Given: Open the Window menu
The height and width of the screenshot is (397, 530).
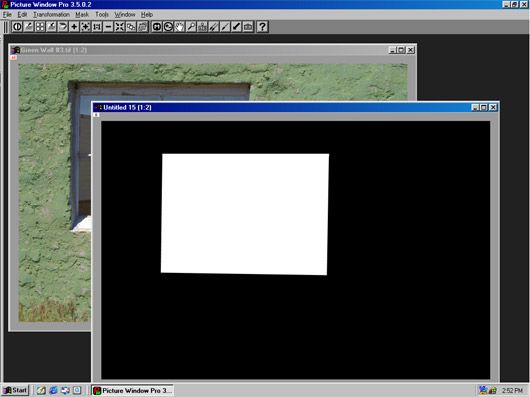Looking at the screenshot, I should [125, 15].
